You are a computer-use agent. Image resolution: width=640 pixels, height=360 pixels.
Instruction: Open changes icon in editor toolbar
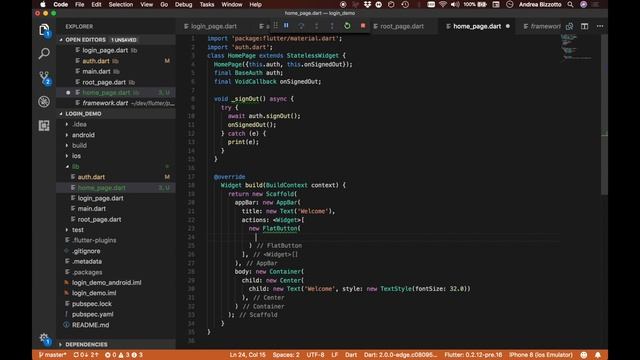569,26
